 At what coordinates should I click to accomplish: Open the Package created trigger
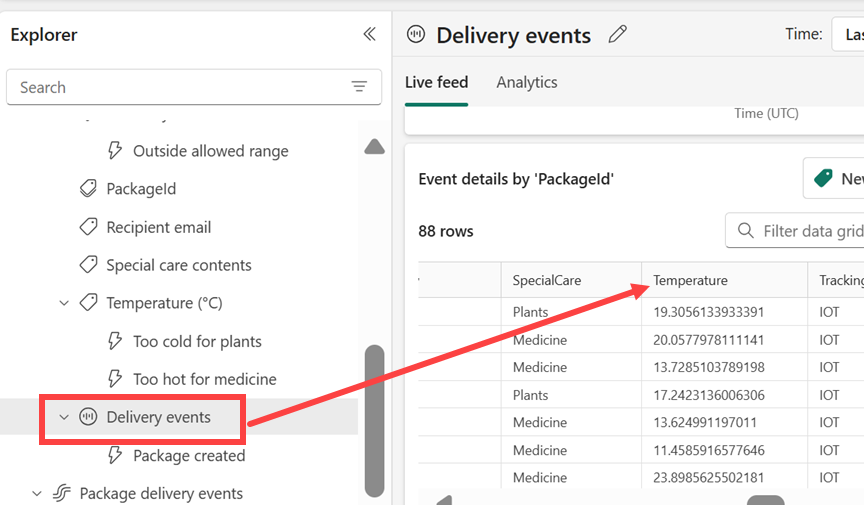click(x=189, y=456)
